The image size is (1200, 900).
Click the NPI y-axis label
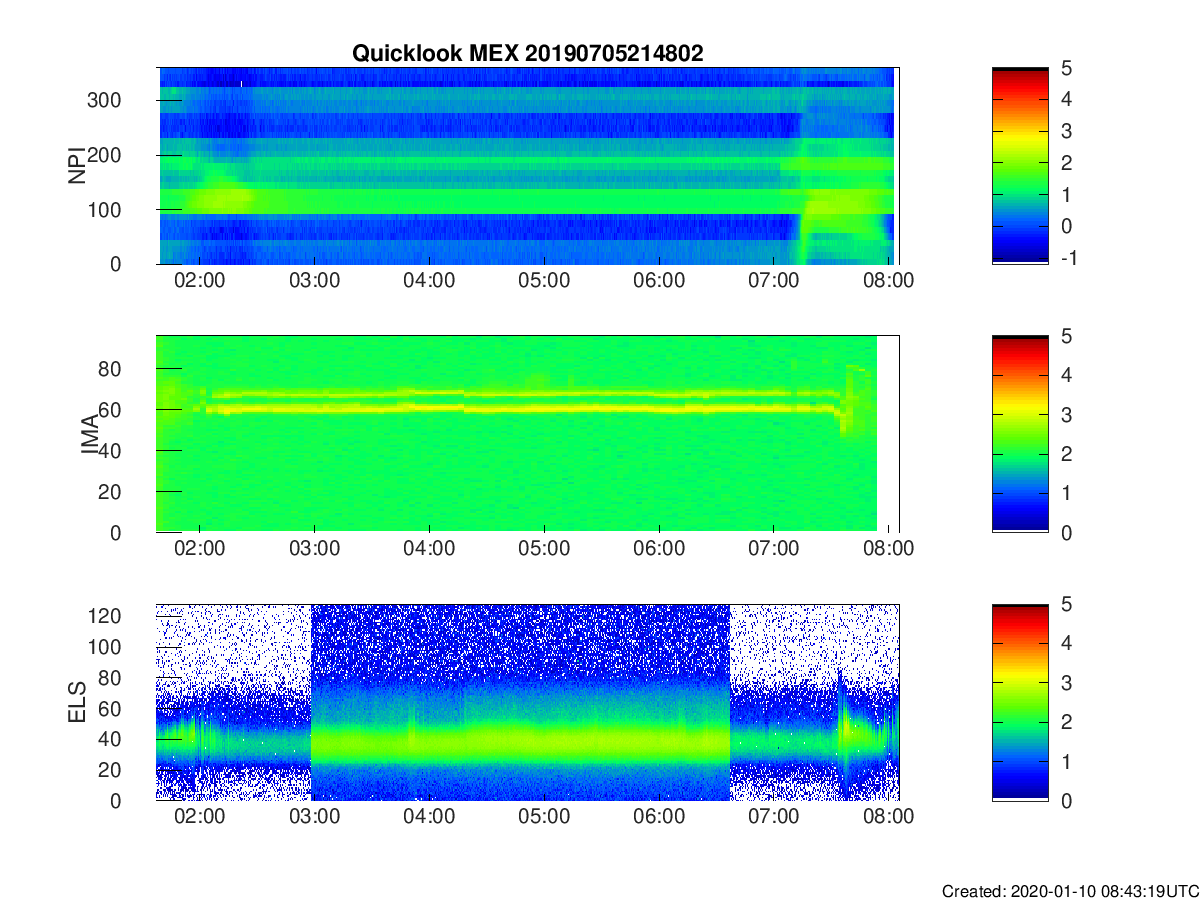78,166
